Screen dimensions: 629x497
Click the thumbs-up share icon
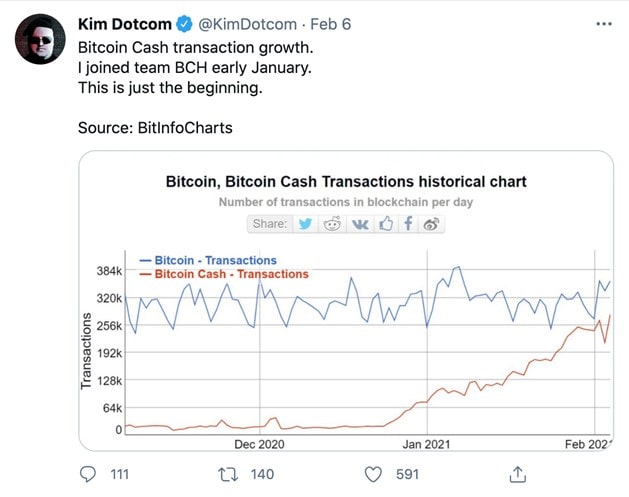coord(386,224)
